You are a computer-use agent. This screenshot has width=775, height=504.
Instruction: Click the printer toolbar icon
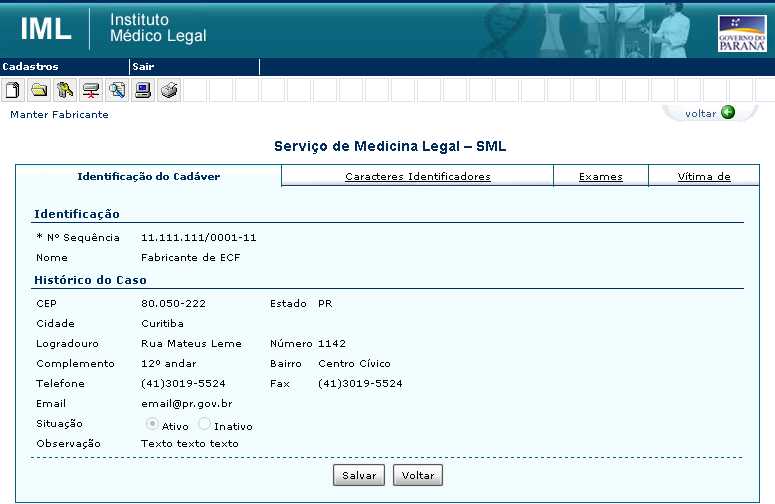[x=169, y=91]
